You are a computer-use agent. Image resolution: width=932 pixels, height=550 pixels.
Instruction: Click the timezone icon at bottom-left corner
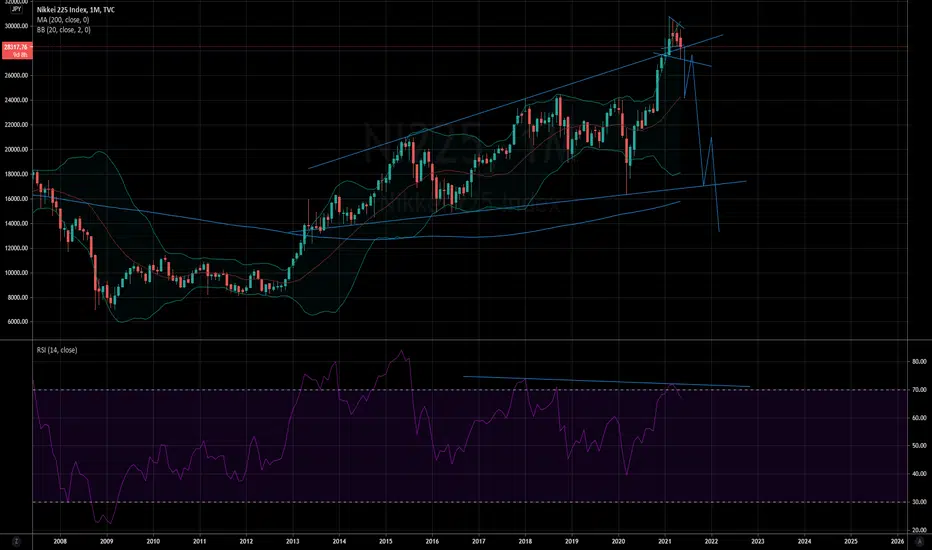pos(17,542)
